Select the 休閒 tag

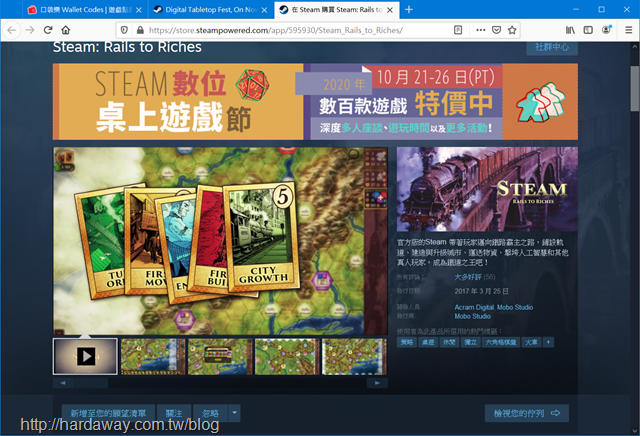449,342
